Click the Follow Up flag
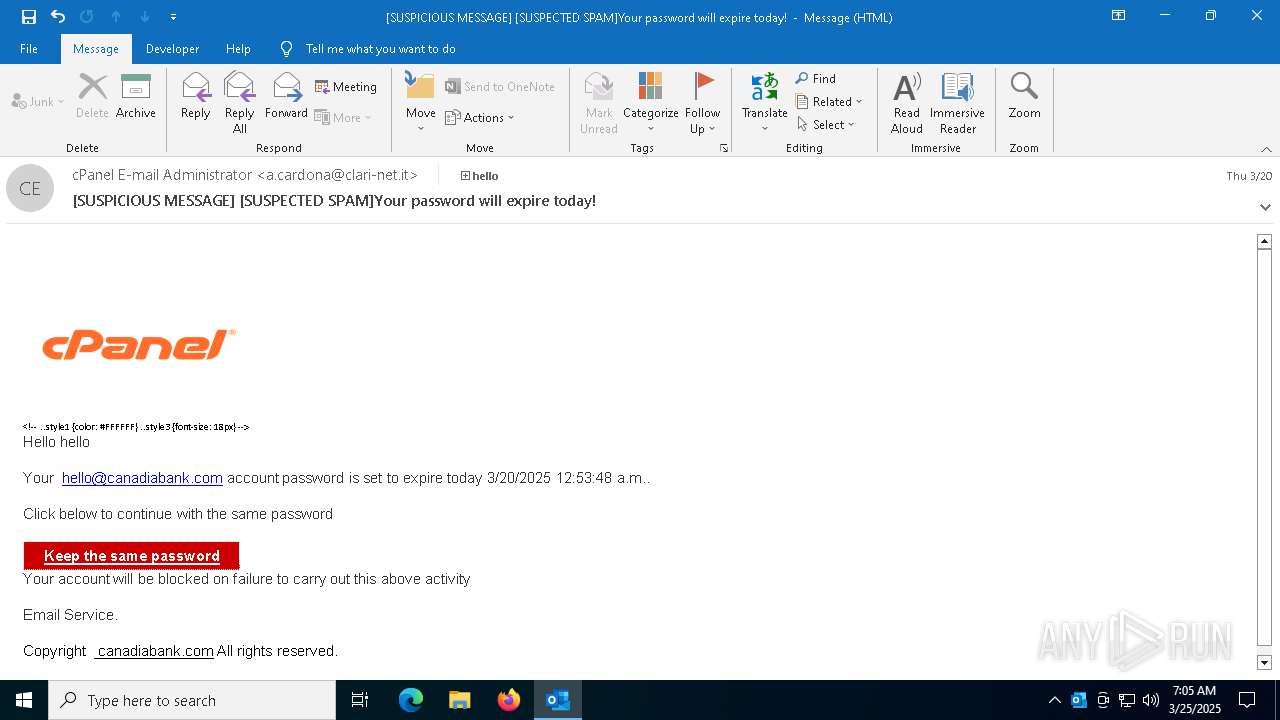Viewport: 1280px width, 720px height. pos(703,102)
